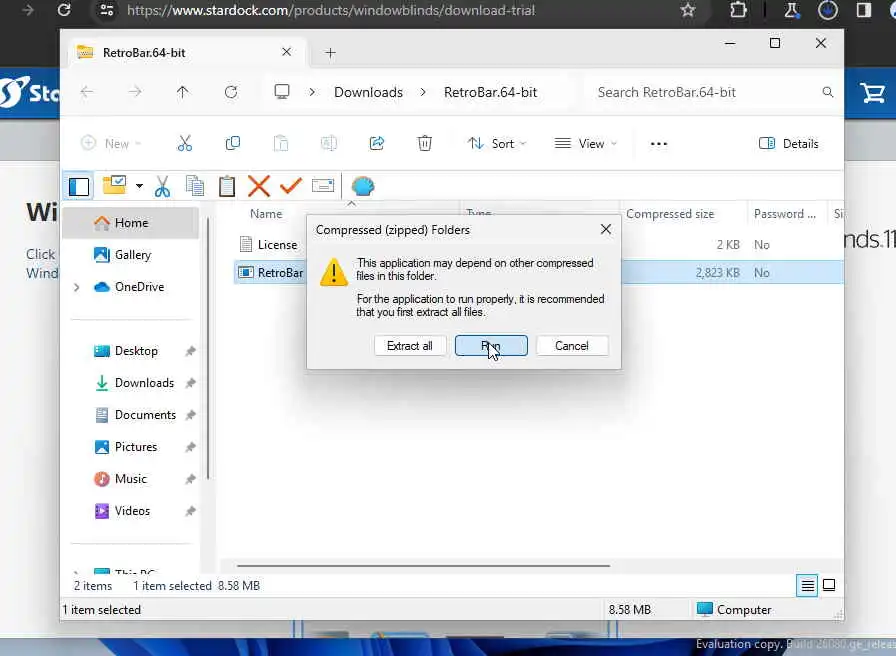896x656 pixels.
Task: Refresh the File Explorer folder view
Action: (x=231, y=92)
